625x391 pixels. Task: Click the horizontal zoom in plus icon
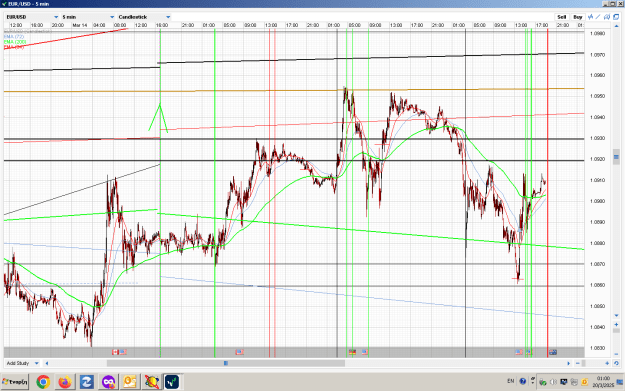(x=607, y=363)
